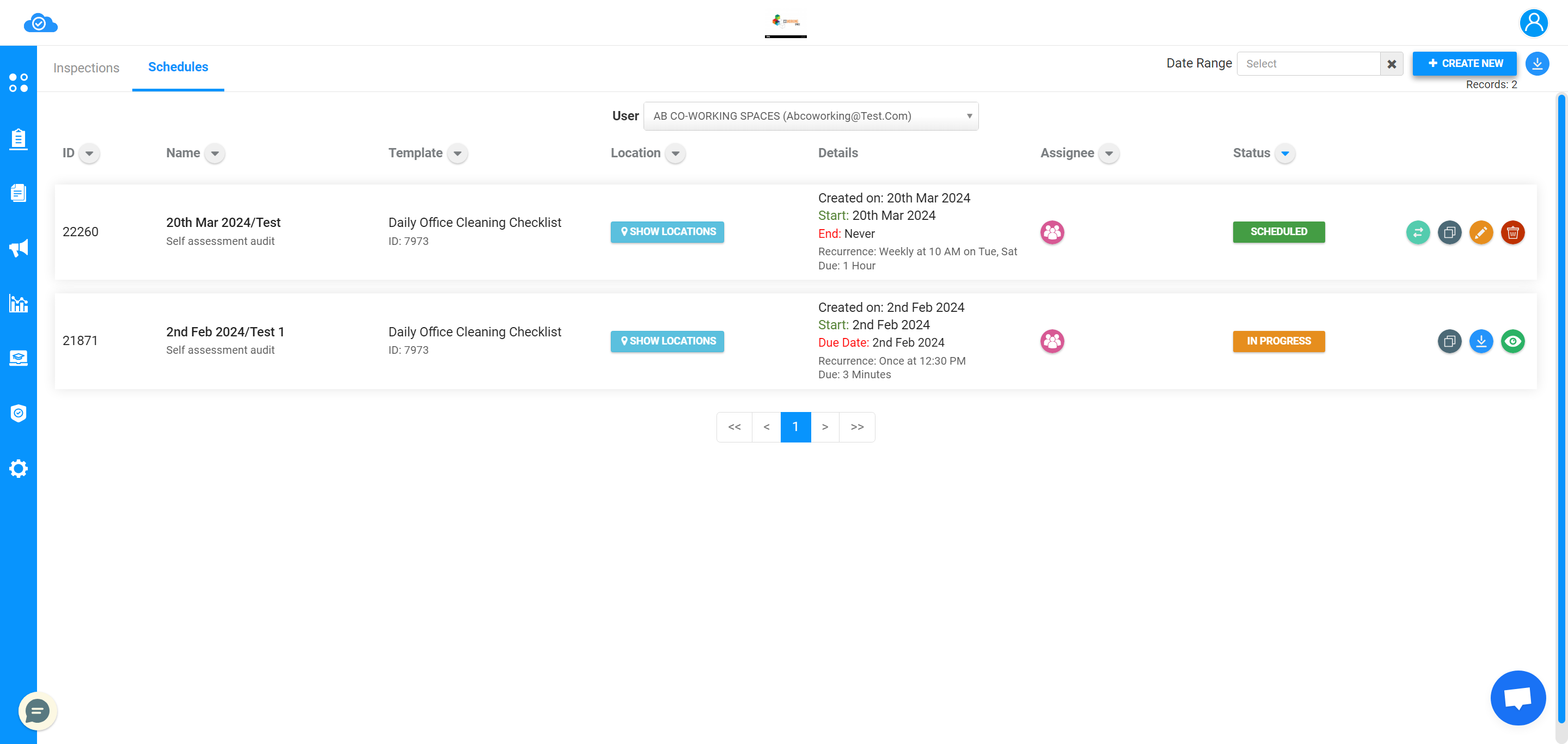Viewport: 1568px width, 744px height.
Task: Open the settings gear icon in sidebar
Action: (x=19, y=469)
